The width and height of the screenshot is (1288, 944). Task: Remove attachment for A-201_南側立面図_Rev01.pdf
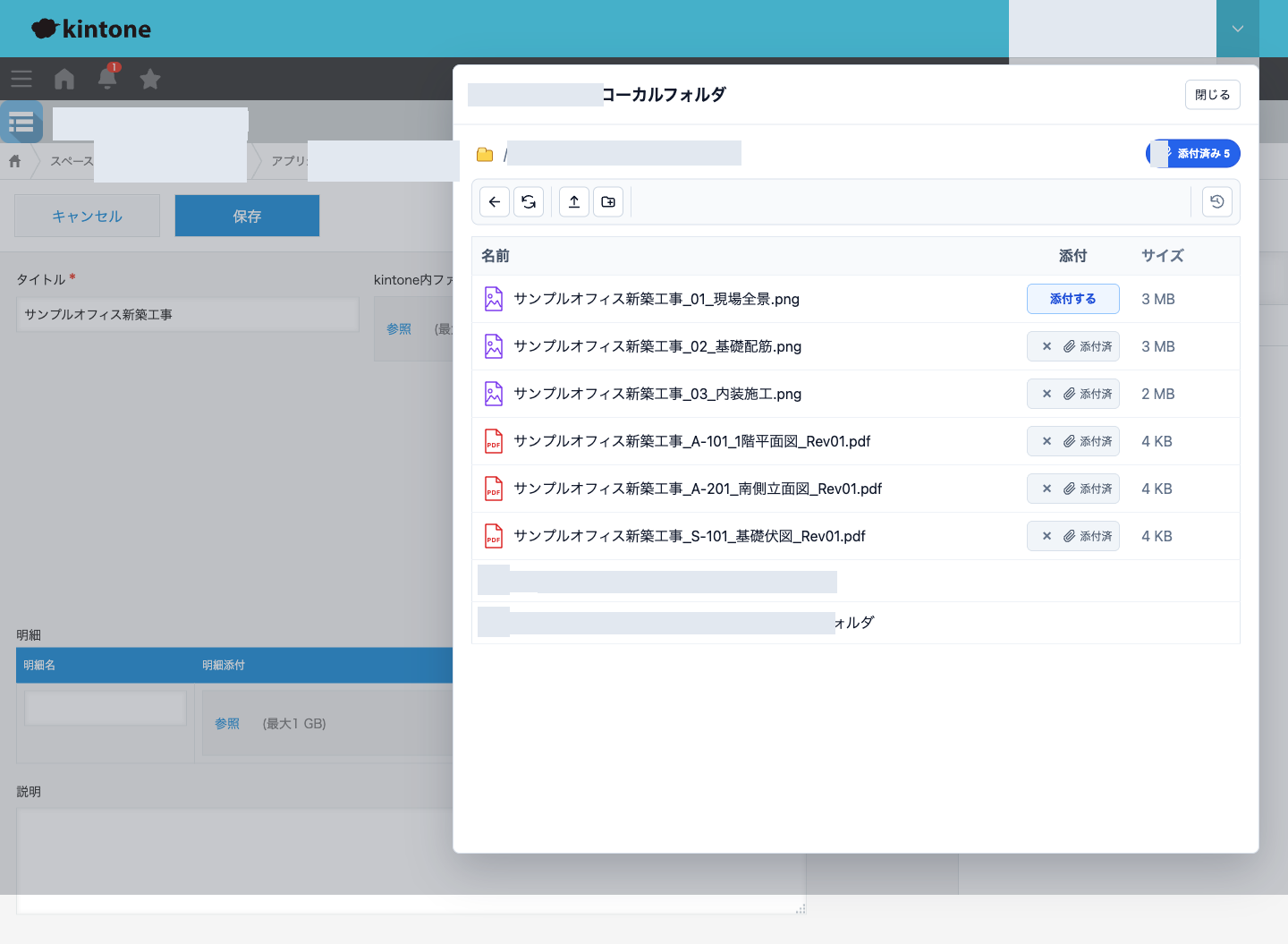coord(1046,489)
